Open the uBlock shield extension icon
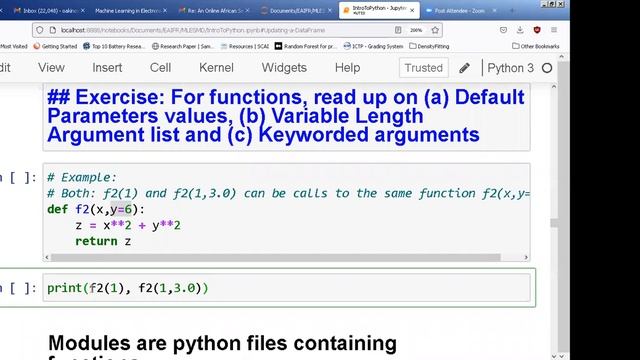This screenshot has height=360, width=640. (537, 30)
